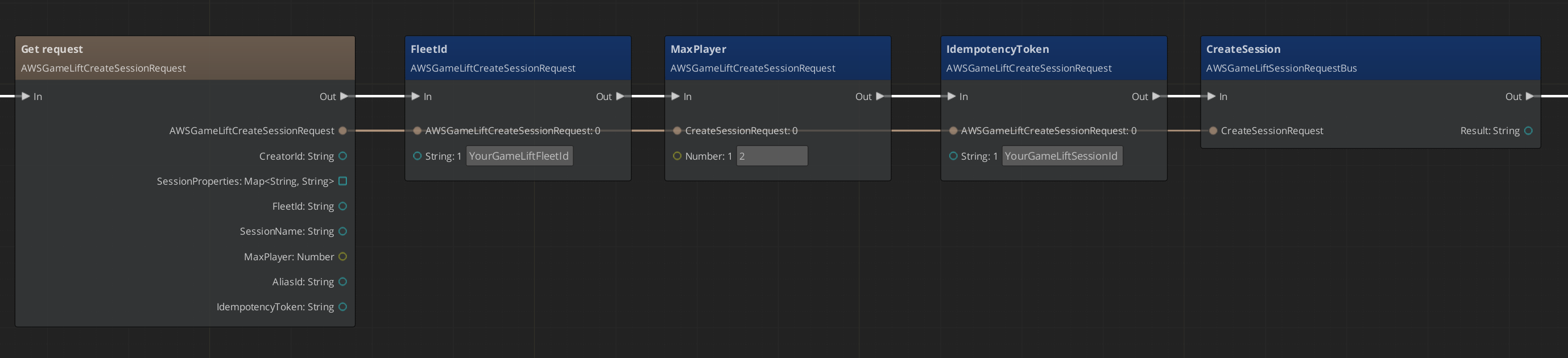Screen dimensions: 1568x358
Task: Click the MaxPlayer number field showing 2
Action: tap(771, 156)
